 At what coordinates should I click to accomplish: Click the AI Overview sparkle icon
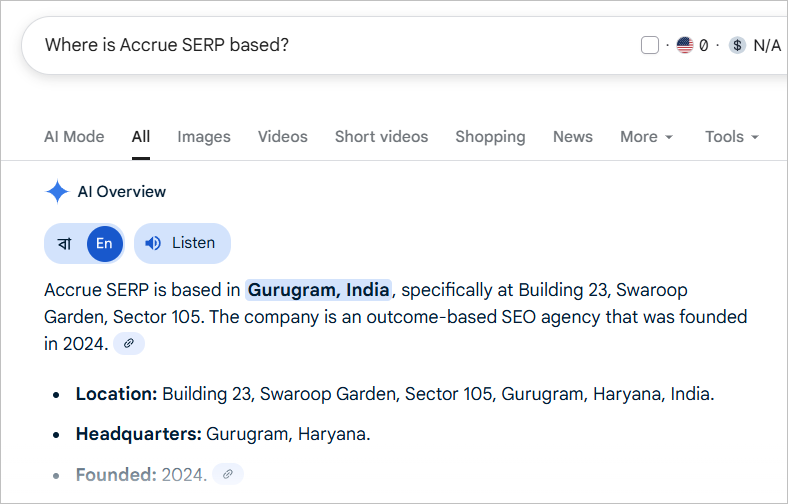click(x=57, y=192)
